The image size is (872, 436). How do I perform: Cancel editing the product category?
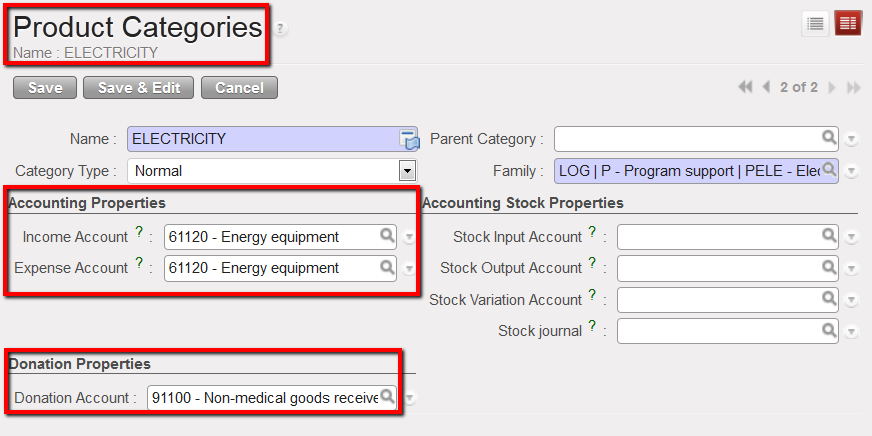(x=239, y=88)
